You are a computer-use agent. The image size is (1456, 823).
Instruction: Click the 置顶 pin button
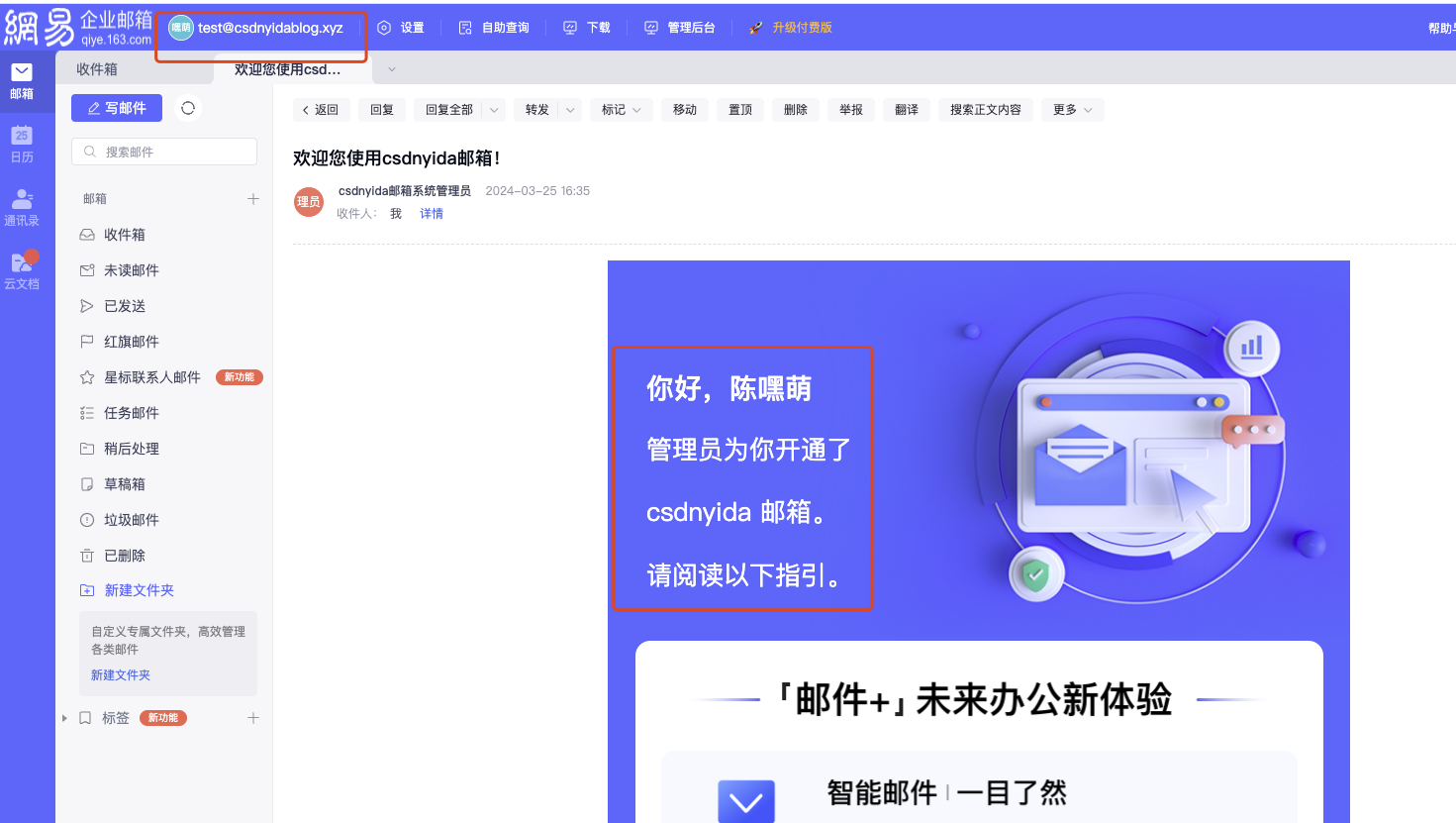tap(740, 110)
